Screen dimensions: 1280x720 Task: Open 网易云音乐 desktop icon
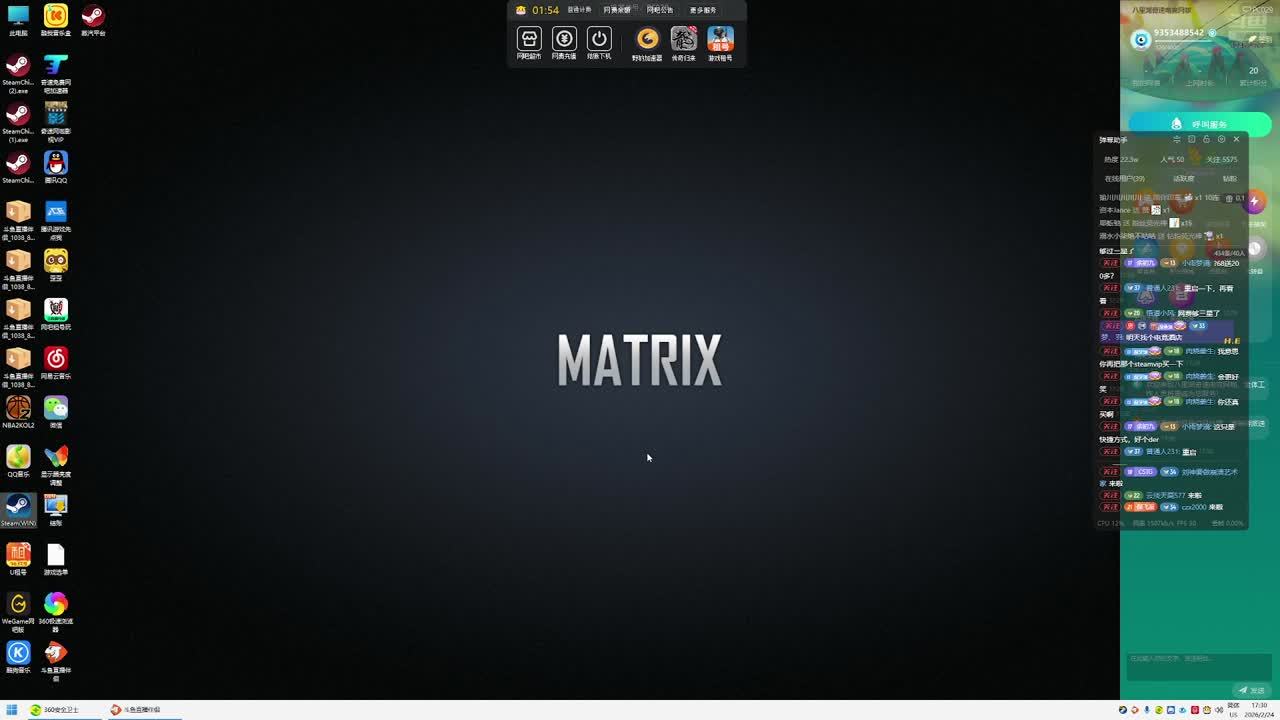(56, 359)
